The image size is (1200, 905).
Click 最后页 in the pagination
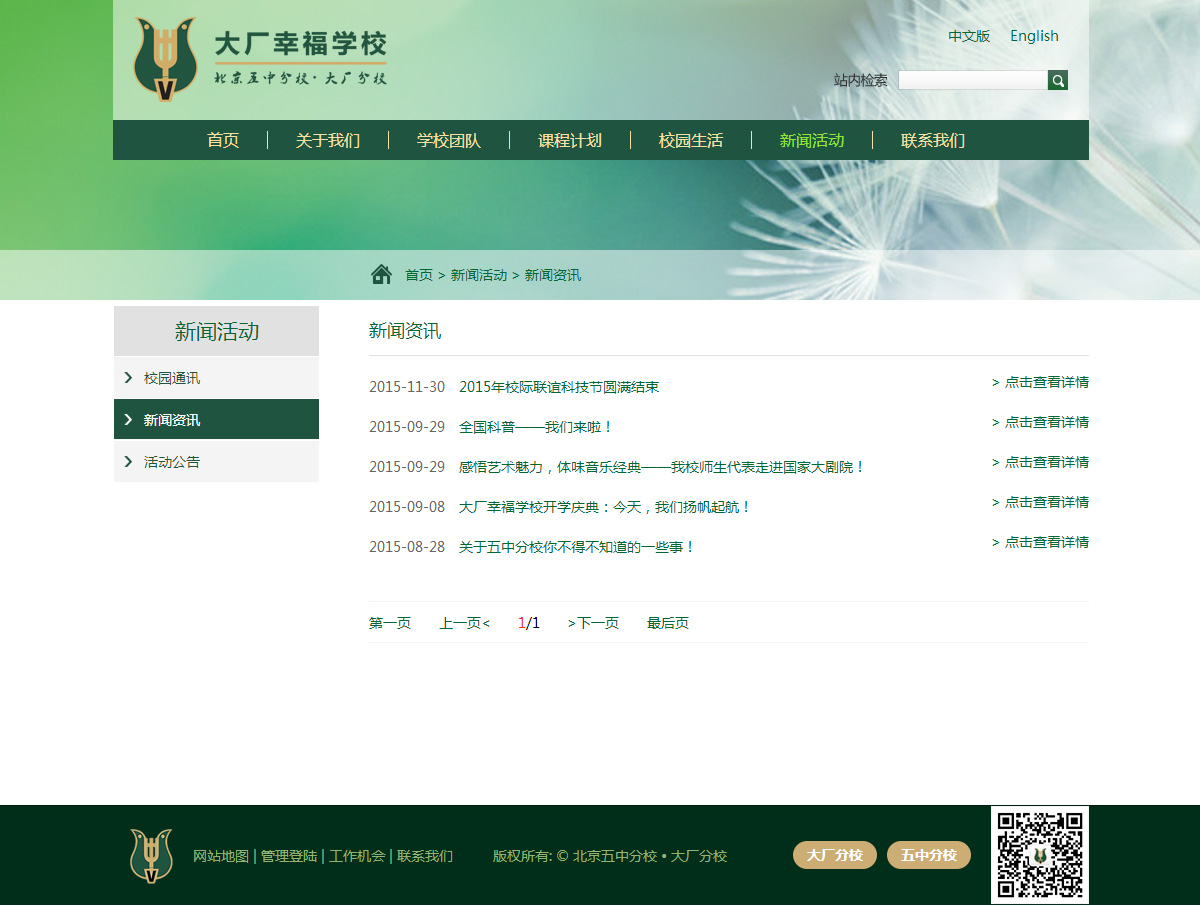point(667,622)
